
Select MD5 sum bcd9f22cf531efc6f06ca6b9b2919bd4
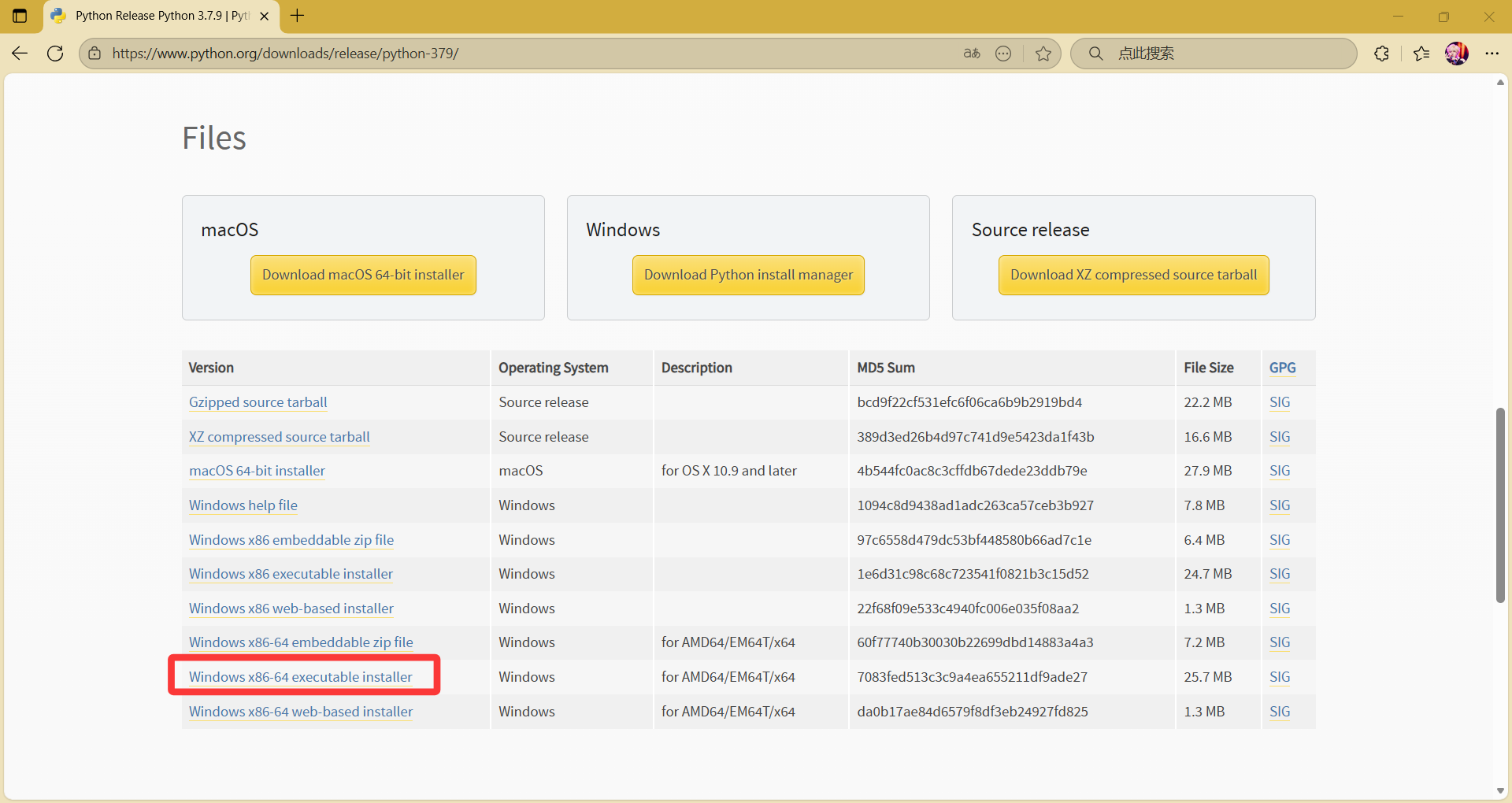[969, 402]
